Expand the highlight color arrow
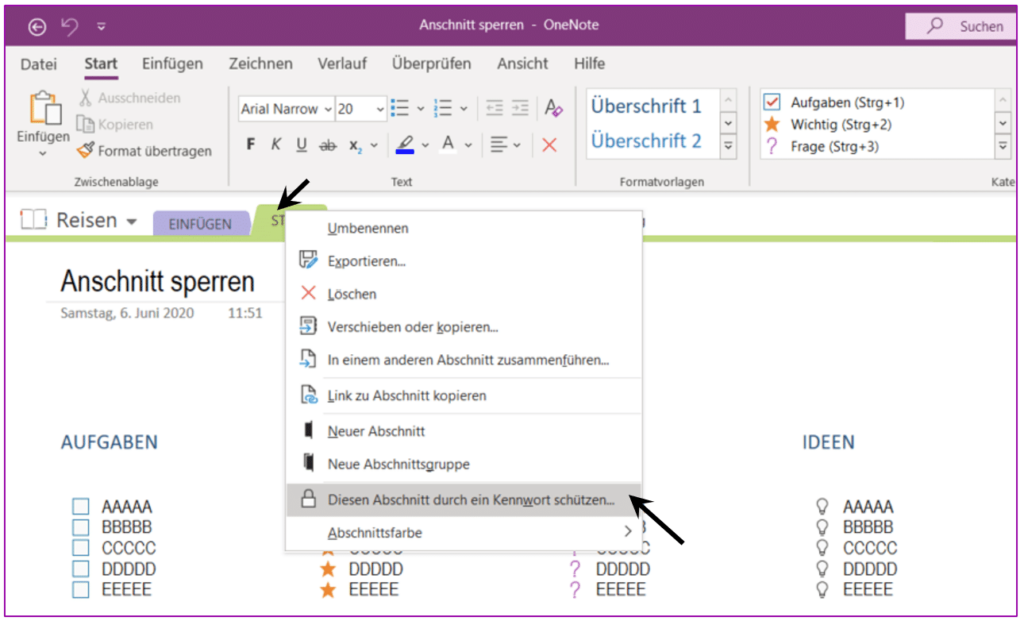Screen dimensions: 1024x621 point(425,145)
